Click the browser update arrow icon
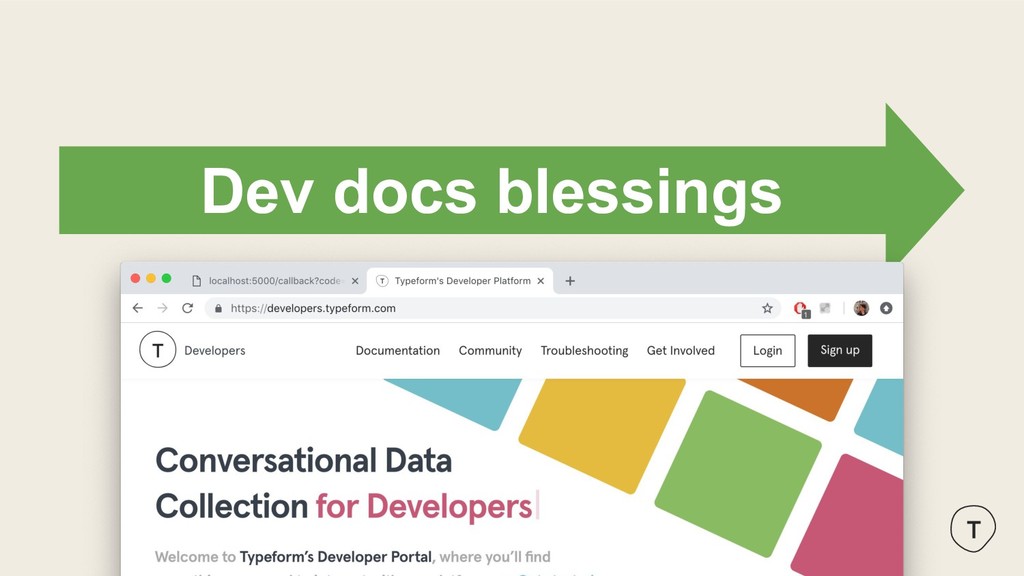 pos(886,308)
